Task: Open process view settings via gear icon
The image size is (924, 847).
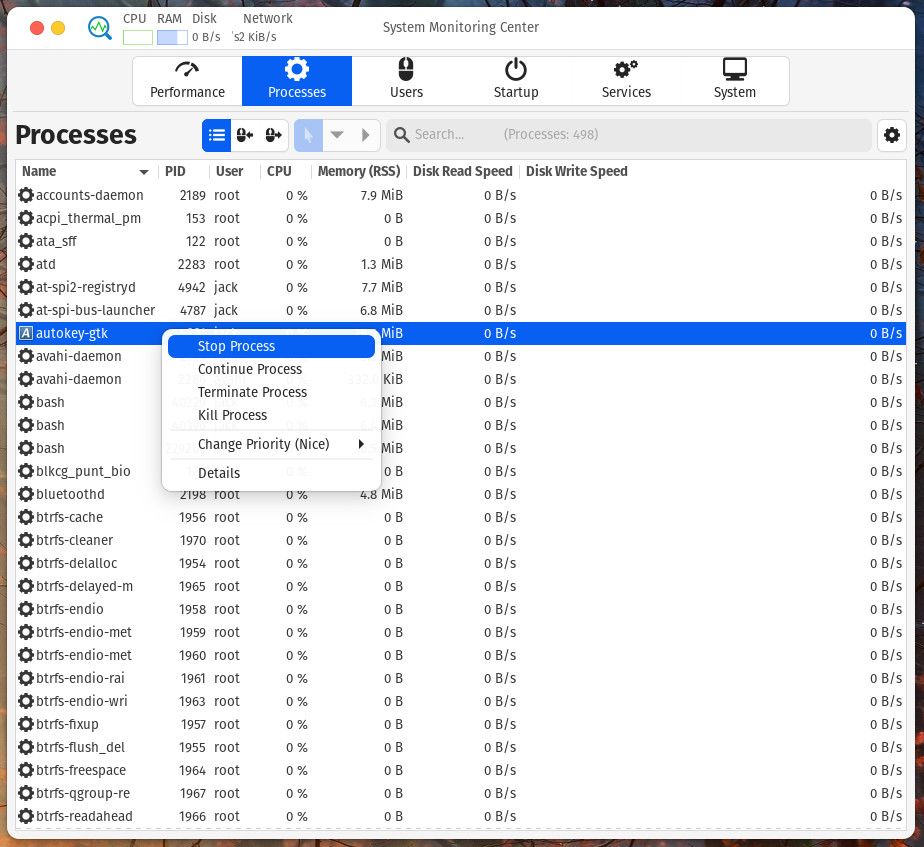Action: [892, 135]
